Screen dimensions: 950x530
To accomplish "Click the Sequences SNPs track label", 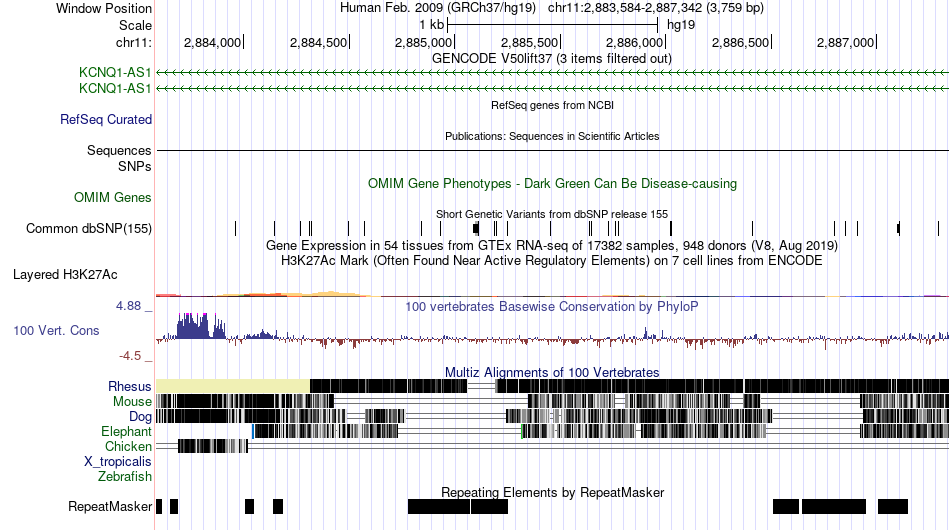I will pyautogui.click(x=119, y=158).
